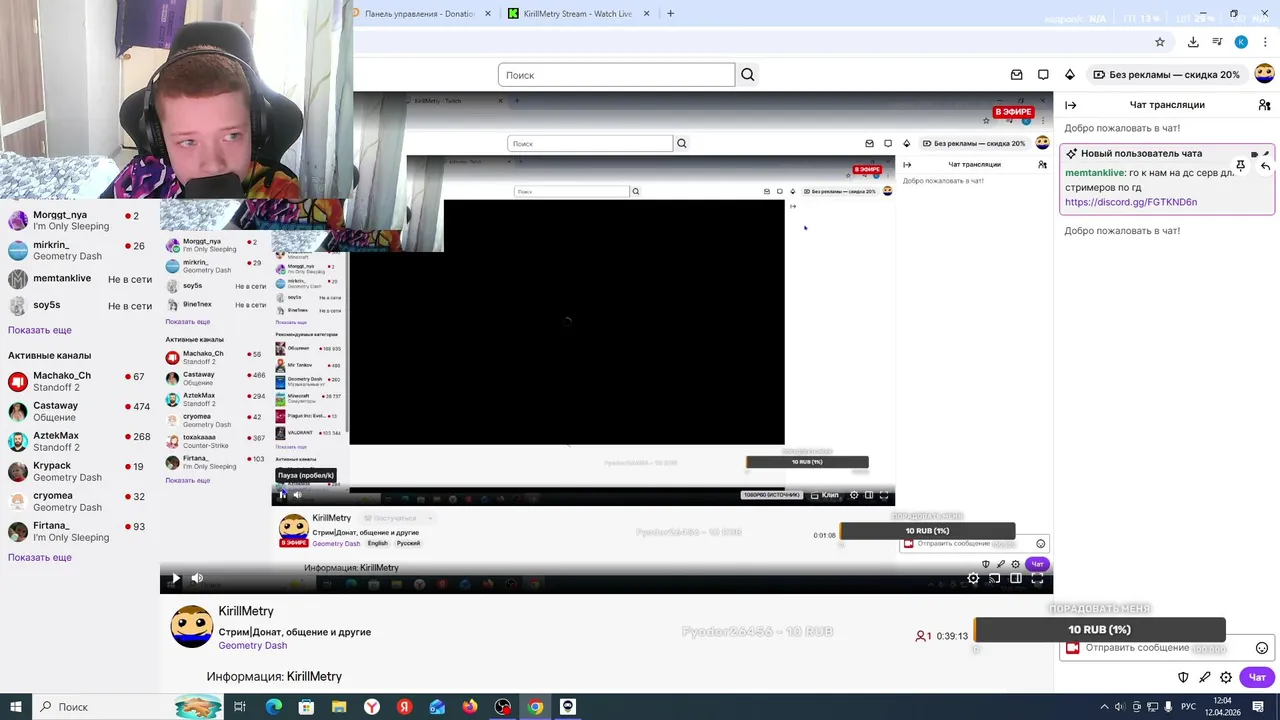Image resolution: width=1280 pixels, height=720 pixels.
Task: Click play button on the outermost video's control bar
Action: pyautogui.click(x=175, y=578)
